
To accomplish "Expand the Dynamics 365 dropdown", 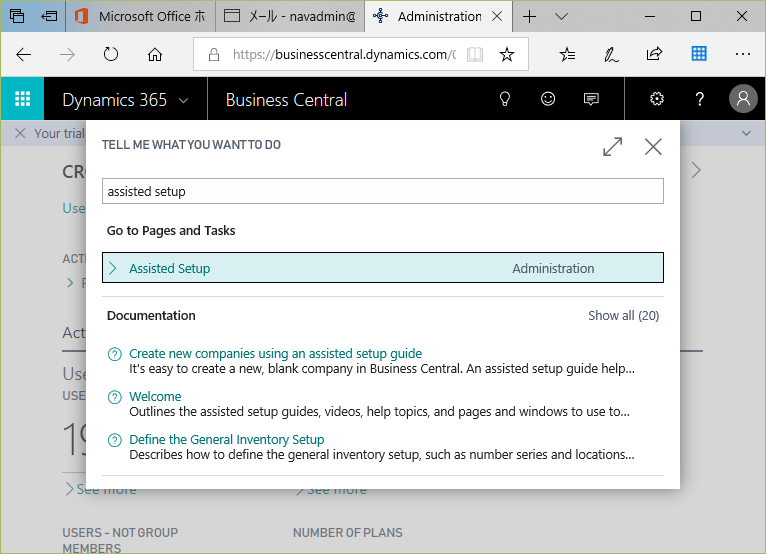I will coord(184,101).
